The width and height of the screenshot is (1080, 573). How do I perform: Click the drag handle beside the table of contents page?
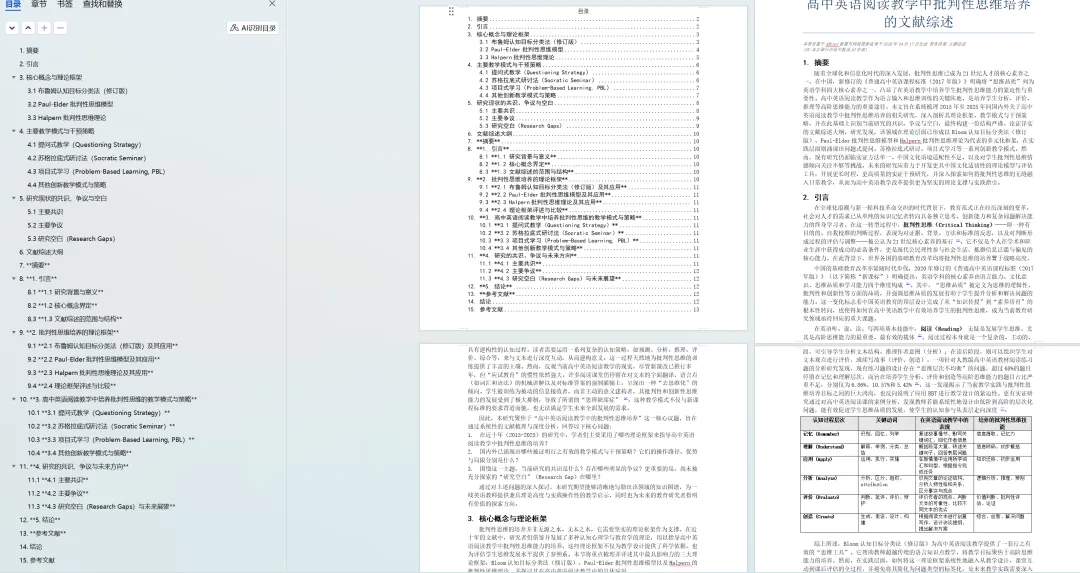[x=451, y=11]
